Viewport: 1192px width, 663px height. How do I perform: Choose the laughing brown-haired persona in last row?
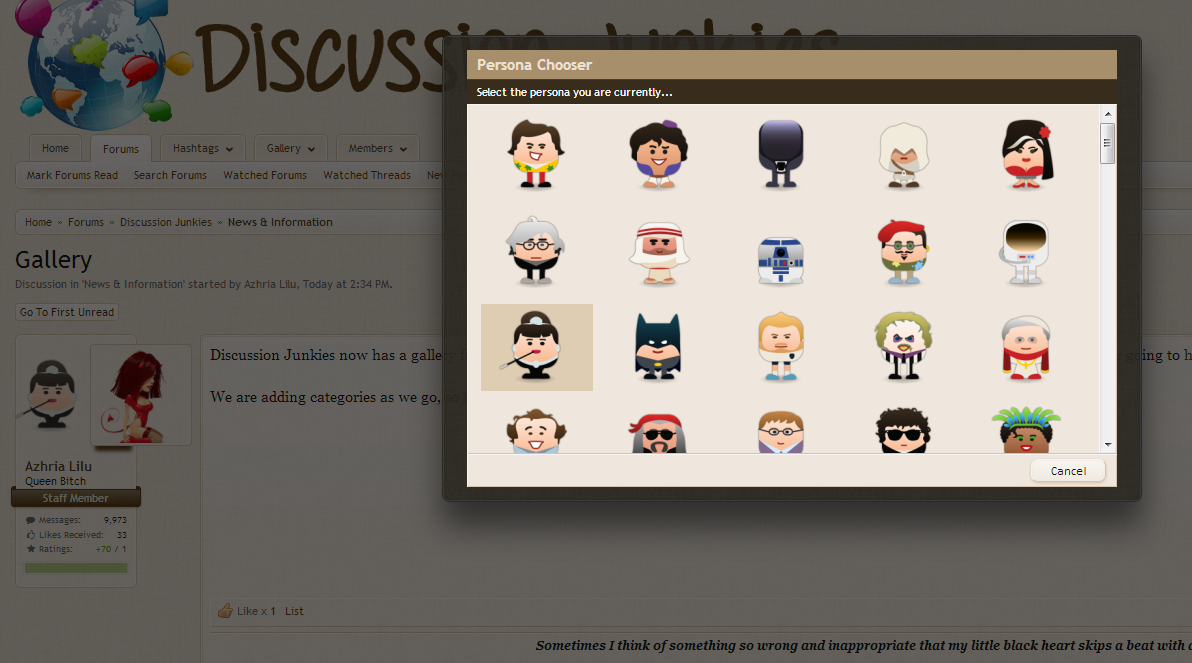pos(535,431)
